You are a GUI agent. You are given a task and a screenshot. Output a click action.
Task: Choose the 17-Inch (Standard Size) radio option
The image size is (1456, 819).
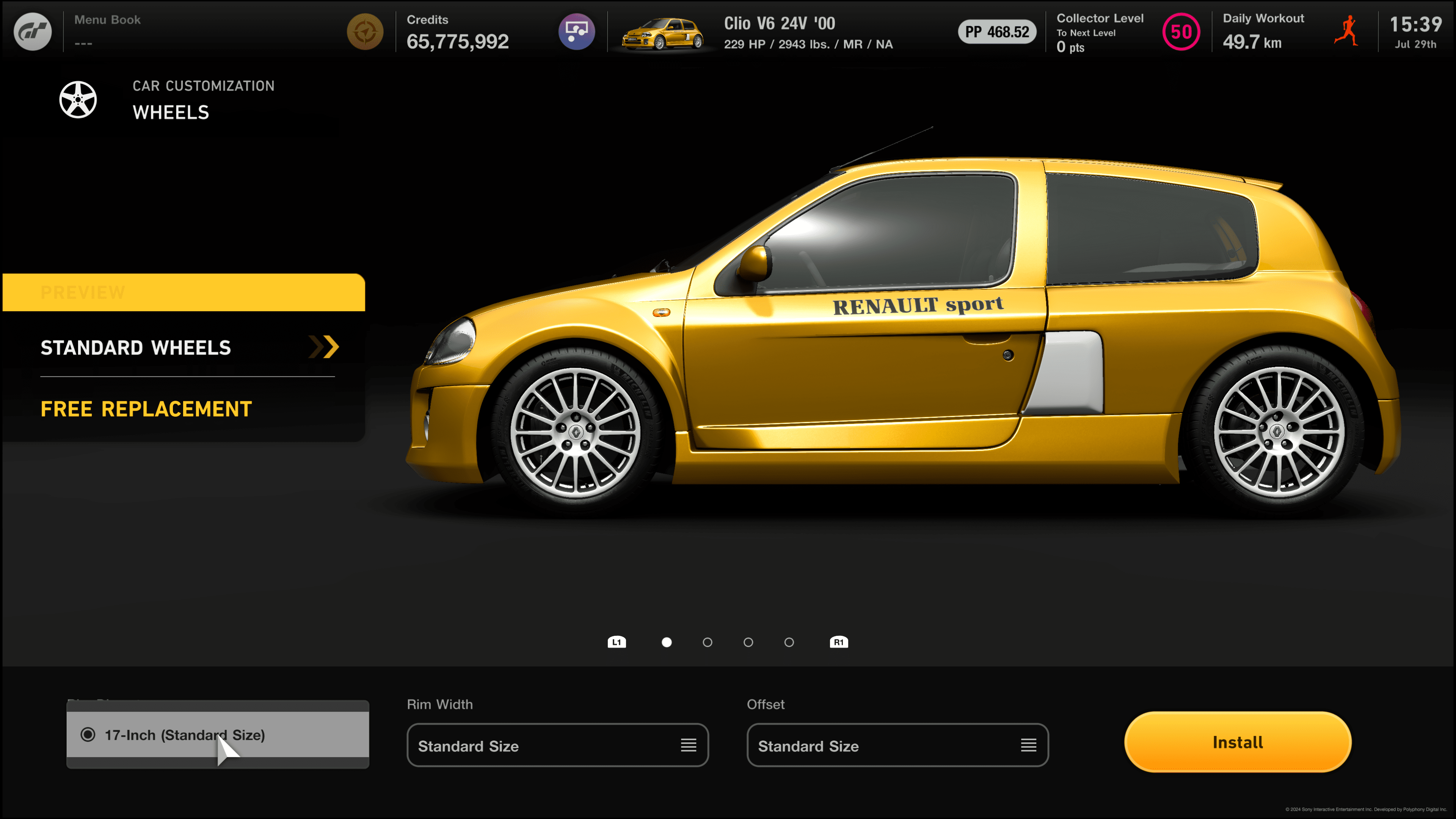(x=218, y=735)
